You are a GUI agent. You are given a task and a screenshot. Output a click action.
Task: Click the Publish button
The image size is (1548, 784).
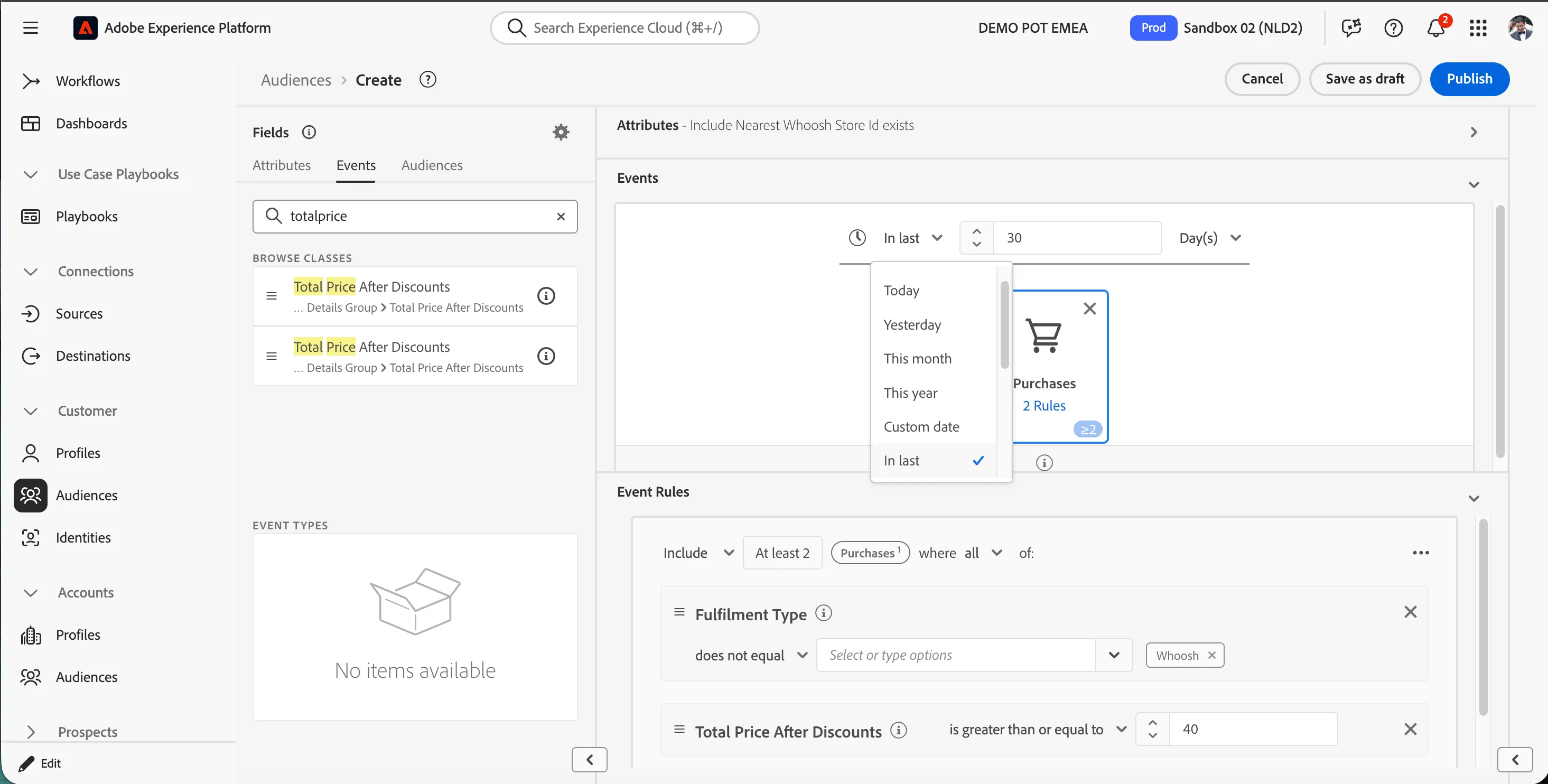coord(1469,79)
